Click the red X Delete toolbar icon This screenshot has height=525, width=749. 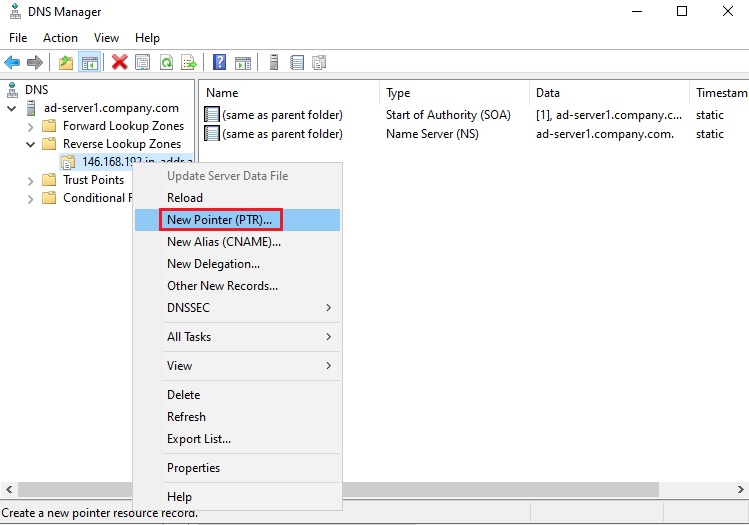pos(120,62)
